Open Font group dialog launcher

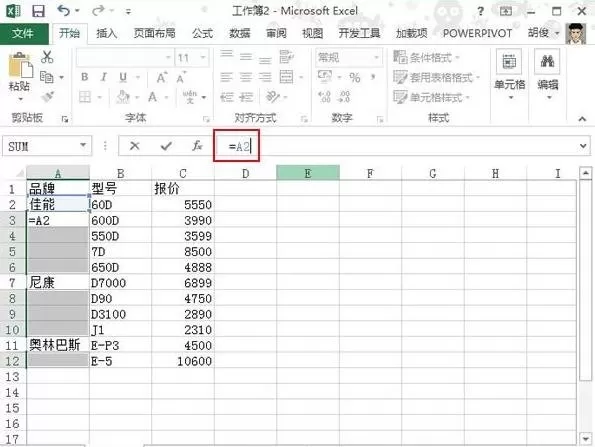(x=206, y=119)
